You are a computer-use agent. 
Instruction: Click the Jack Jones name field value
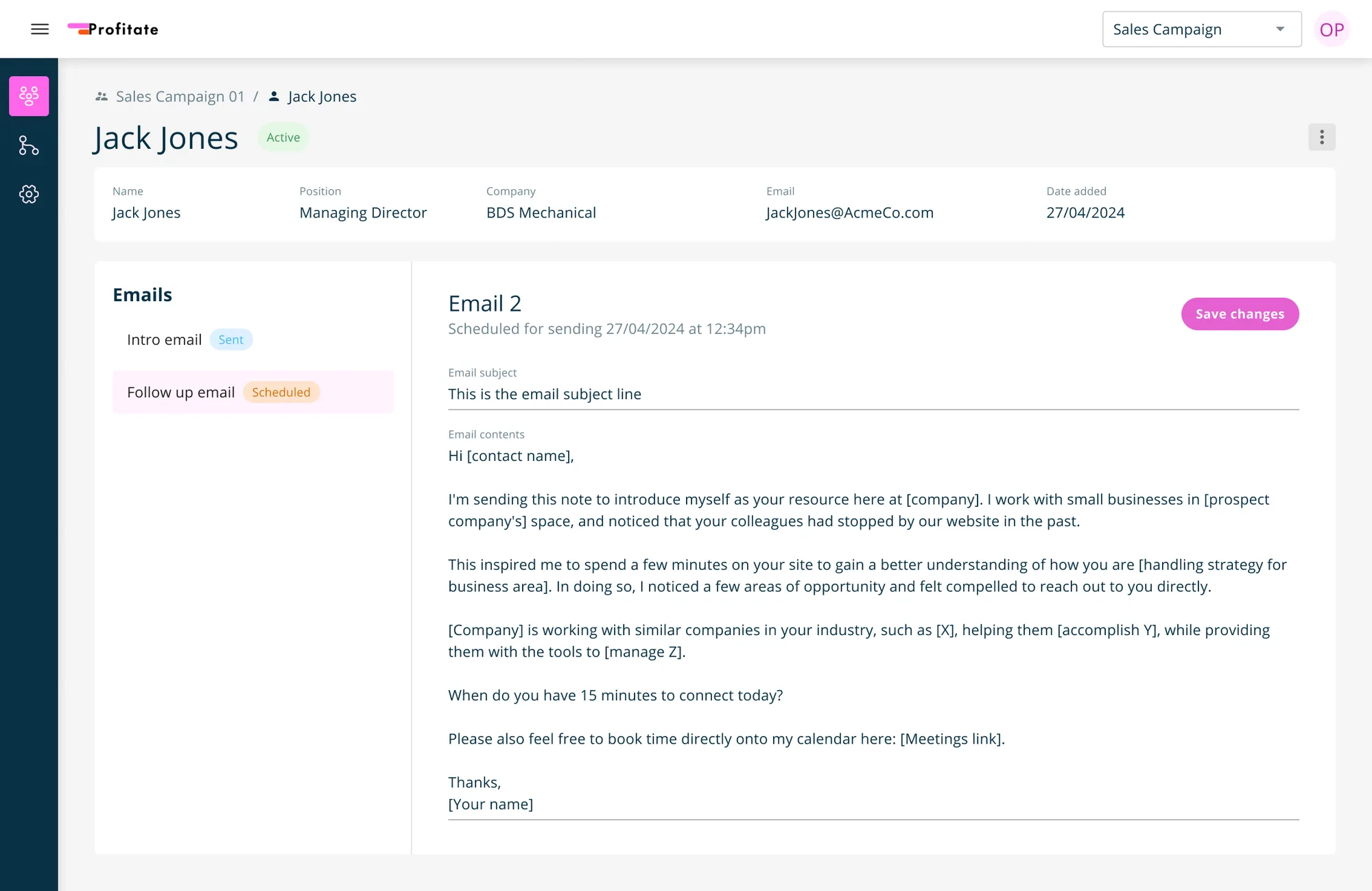point(146,213)
